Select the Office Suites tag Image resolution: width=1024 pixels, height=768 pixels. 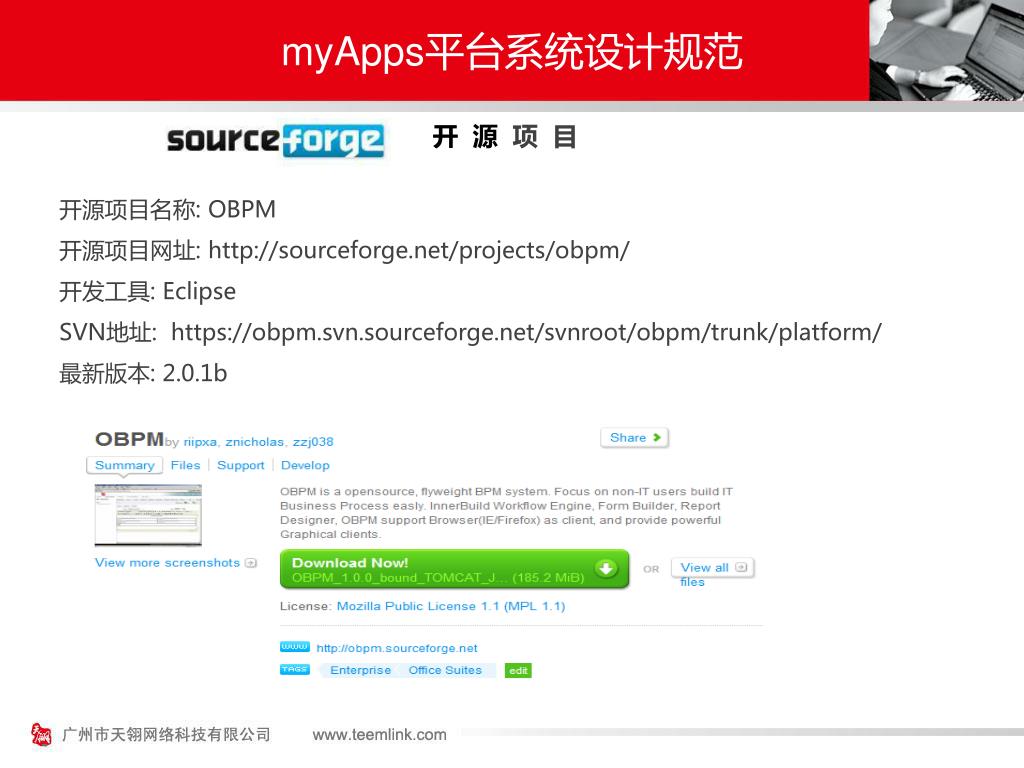(445, 670)
